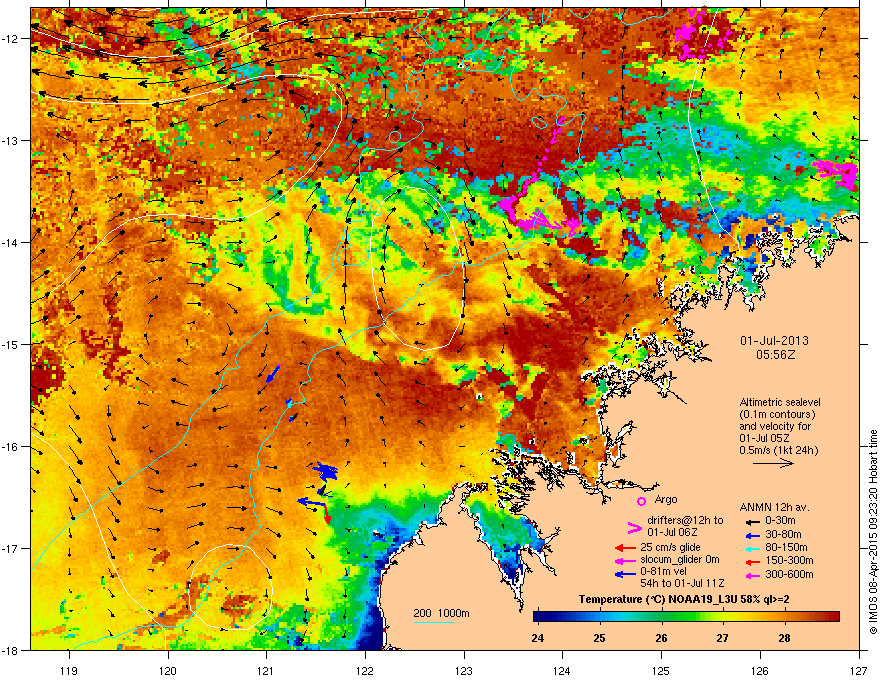Click latitude axis label -18
The image size is (880, 680).
pyautogui.click(x=10, y=650)
